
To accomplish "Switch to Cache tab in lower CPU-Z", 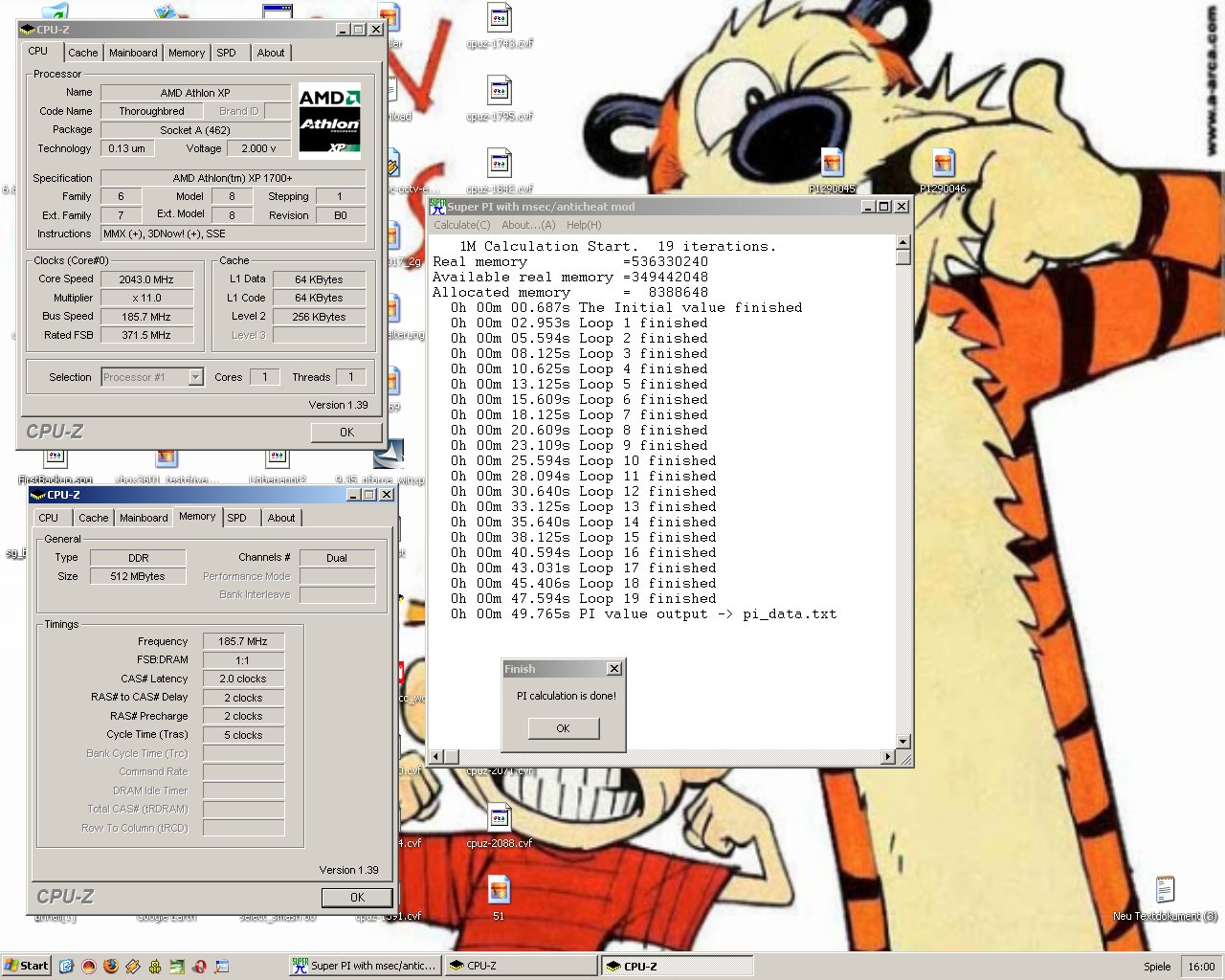I will coord(94,518).
